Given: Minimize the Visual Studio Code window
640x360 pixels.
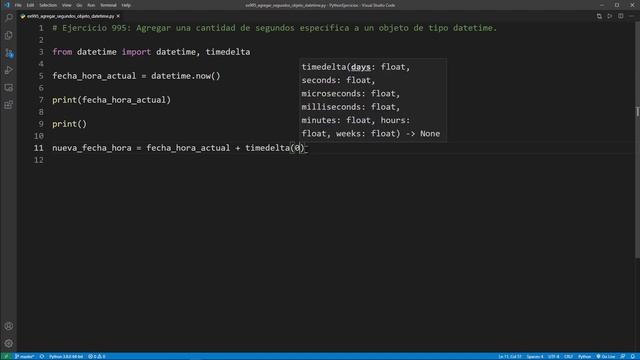Looking at the screenshot, I should point(602,5).
